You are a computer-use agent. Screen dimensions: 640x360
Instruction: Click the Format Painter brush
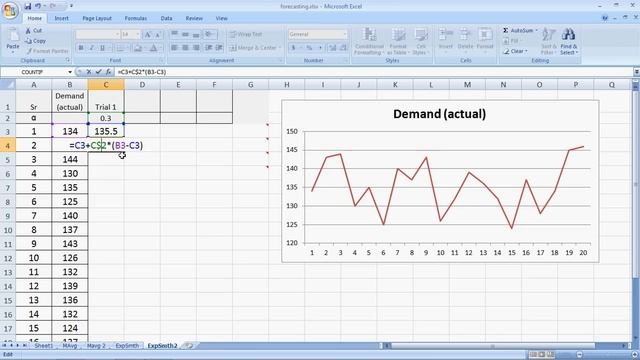[x=47, y=51]
